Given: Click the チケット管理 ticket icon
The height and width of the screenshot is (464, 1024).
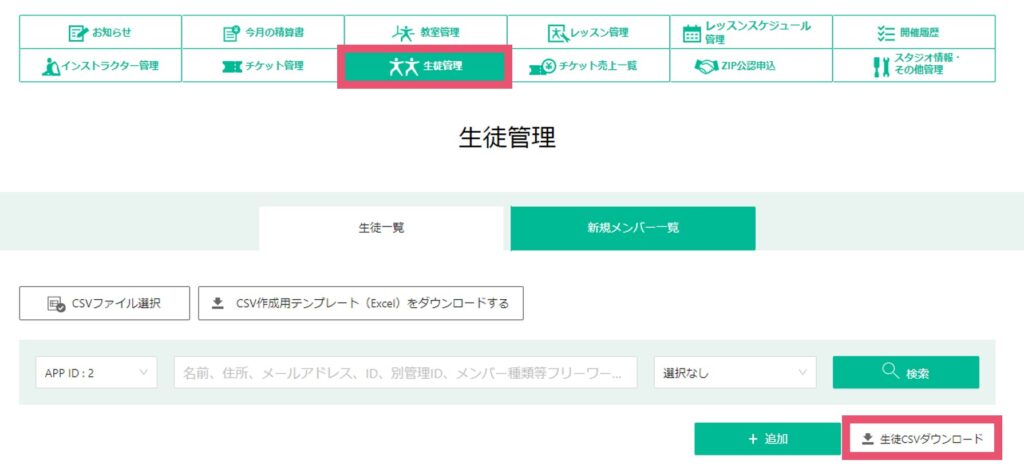Looking at the screenshot, I should (x=232, y=66).
